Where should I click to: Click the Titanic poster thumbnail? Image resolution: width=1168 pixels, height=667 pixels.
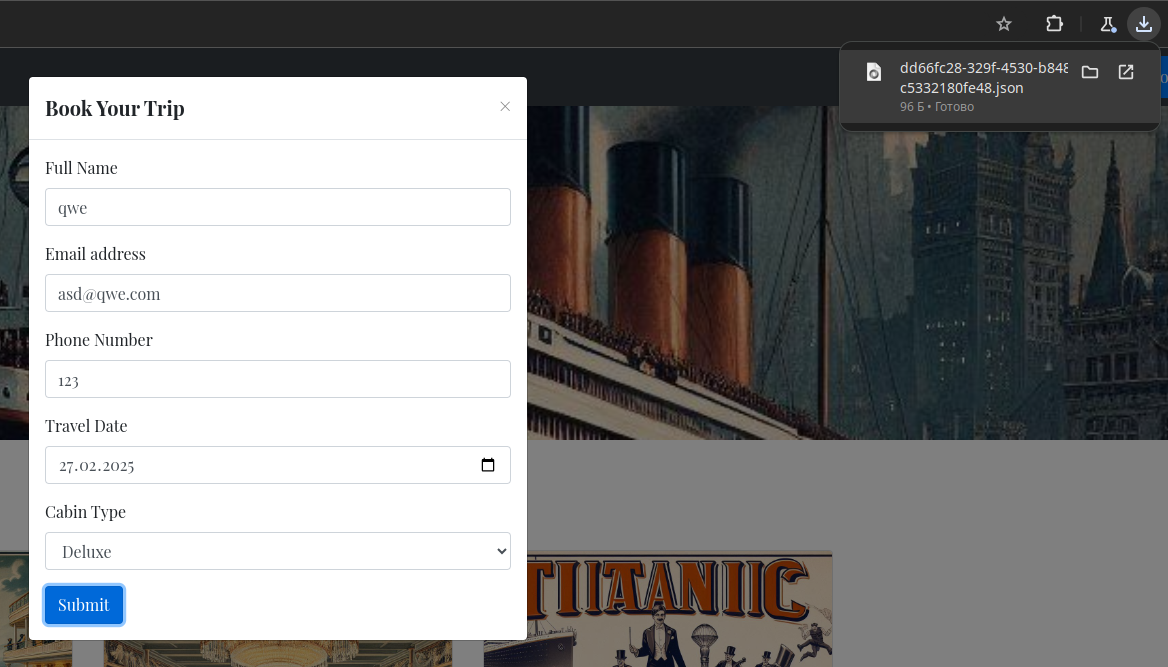coord(658,609)
